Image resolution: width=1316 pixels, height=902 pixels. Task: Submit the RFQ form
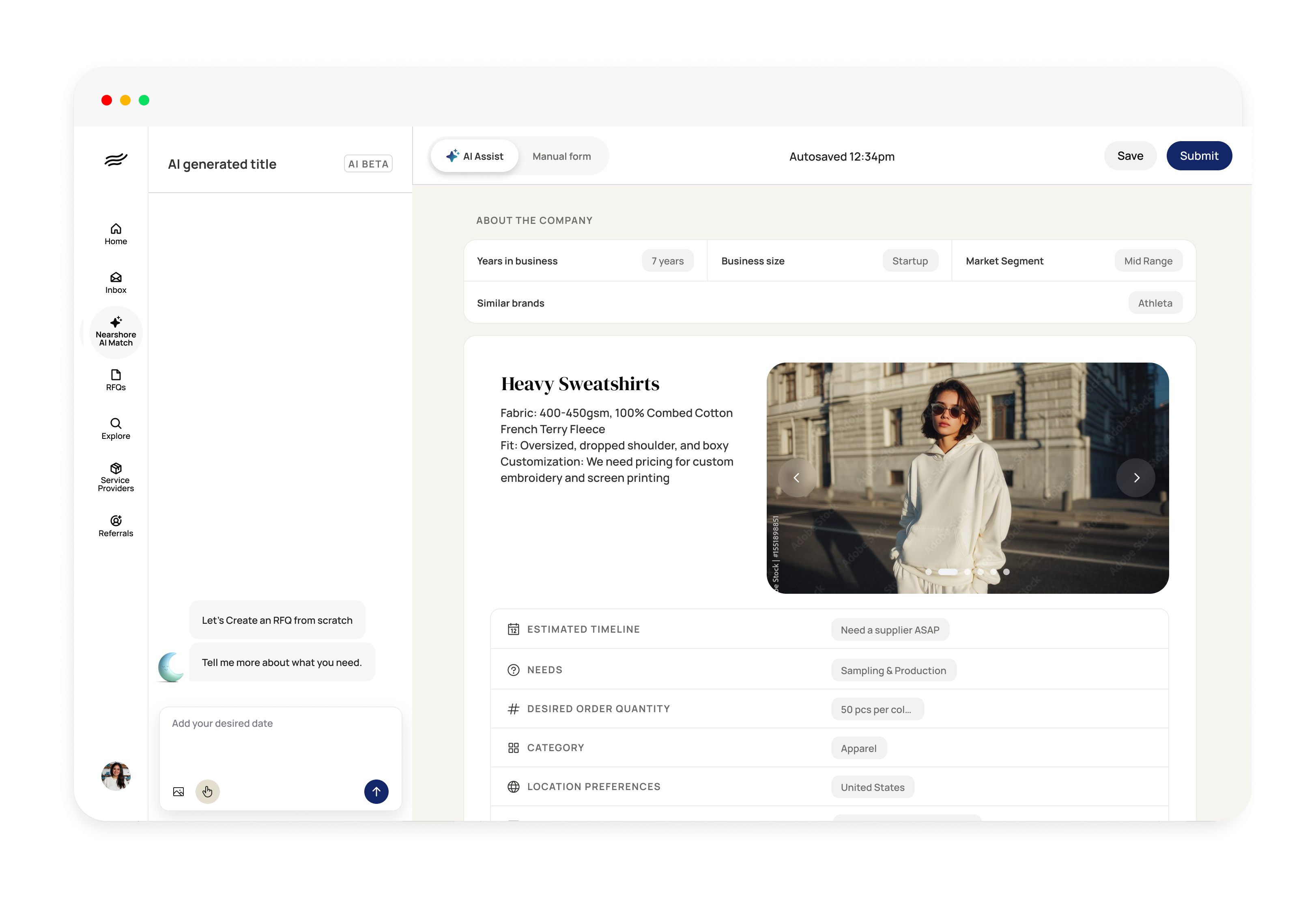[x=1199, y=156]
